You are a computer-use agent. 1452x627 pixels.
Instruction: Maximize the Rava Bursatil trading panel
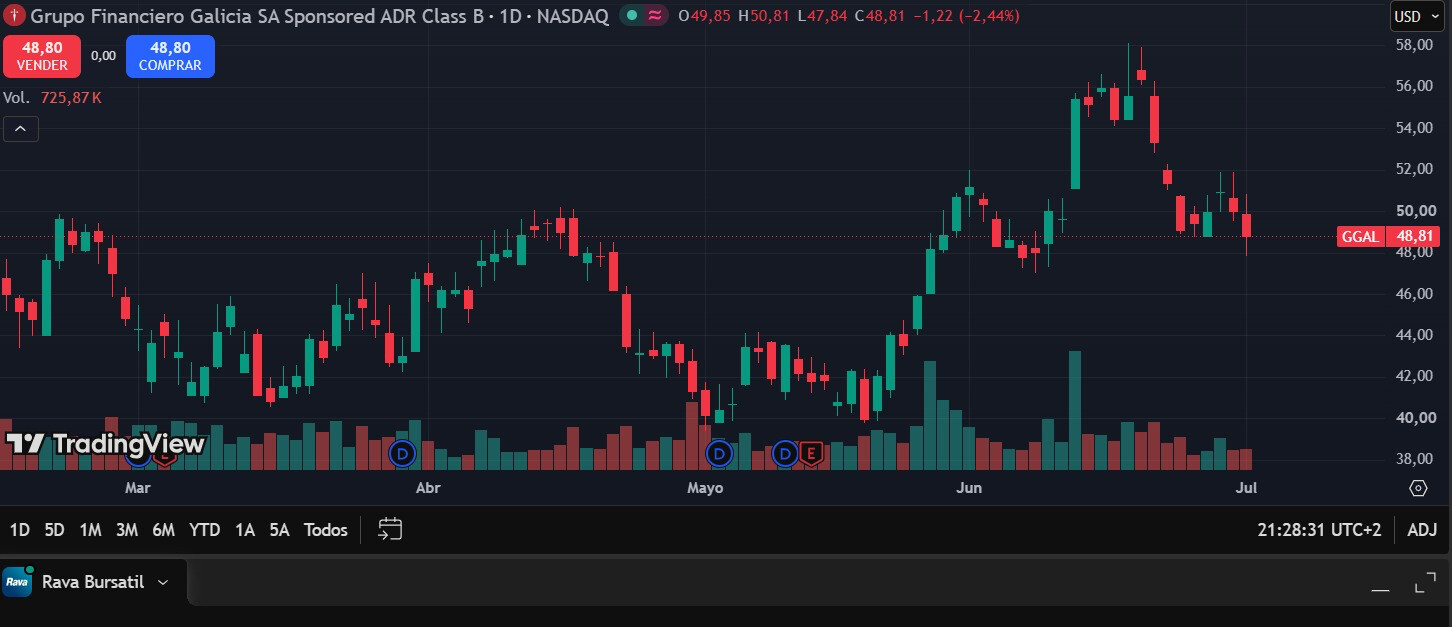click(1425, 583)
